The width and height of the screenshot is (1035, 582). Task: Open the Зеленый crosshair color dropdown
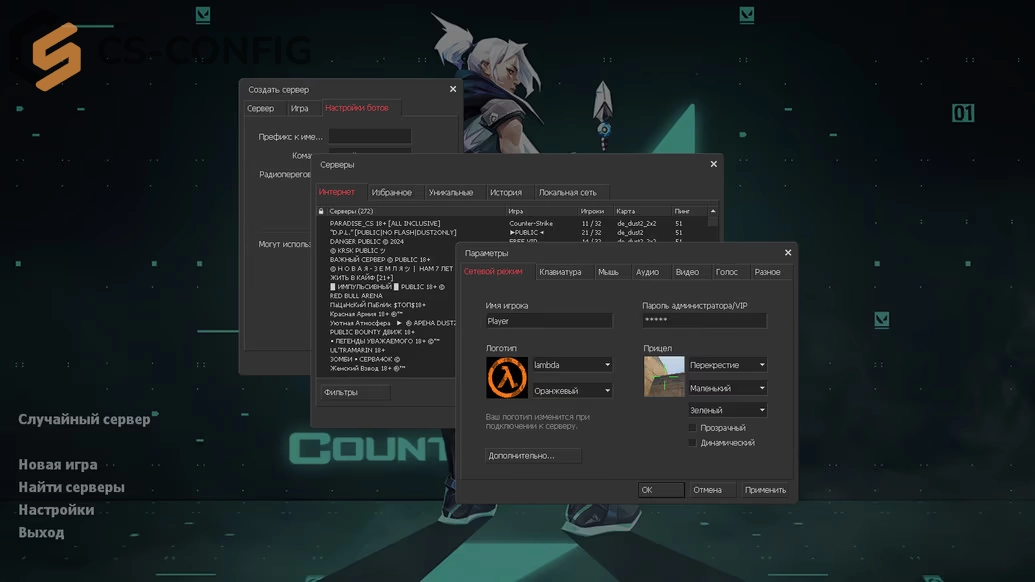pos(727,410)
